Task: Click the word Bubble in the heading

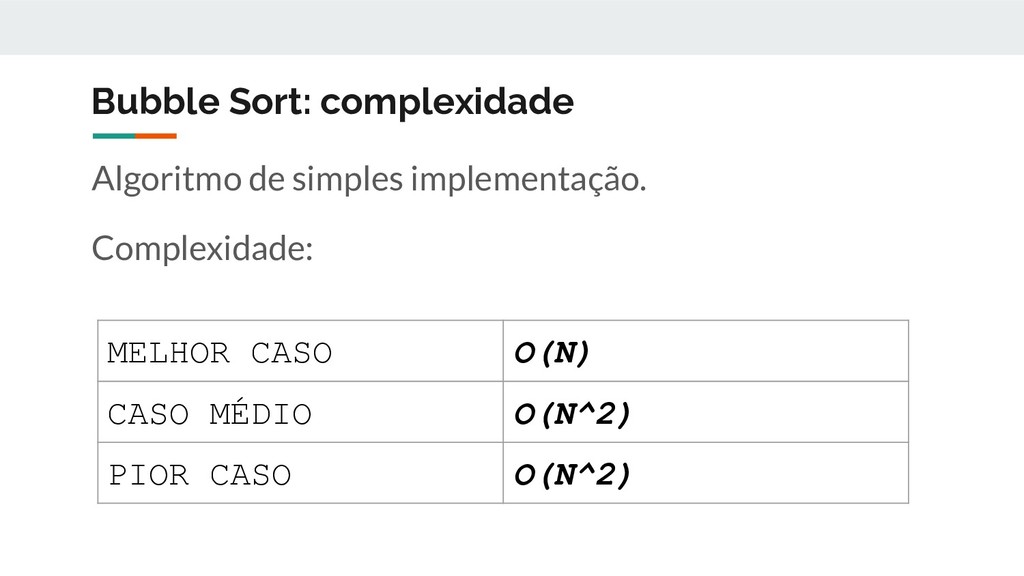Action: tap(155, 101)
